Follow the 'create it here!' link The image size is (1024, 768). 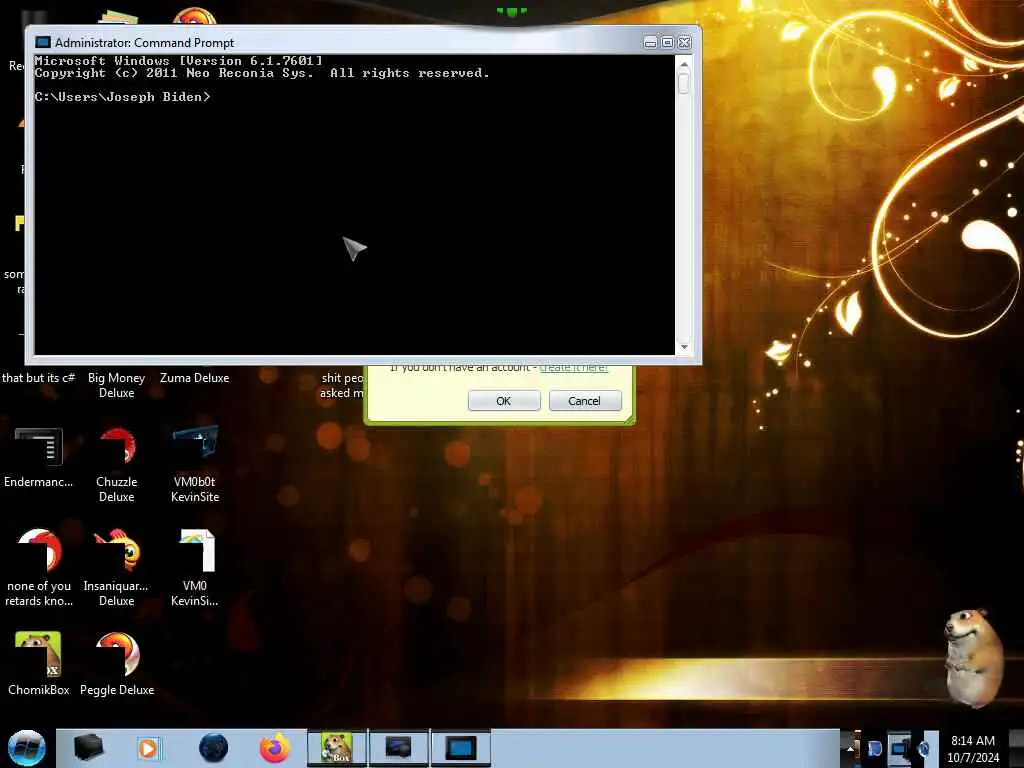573,368
